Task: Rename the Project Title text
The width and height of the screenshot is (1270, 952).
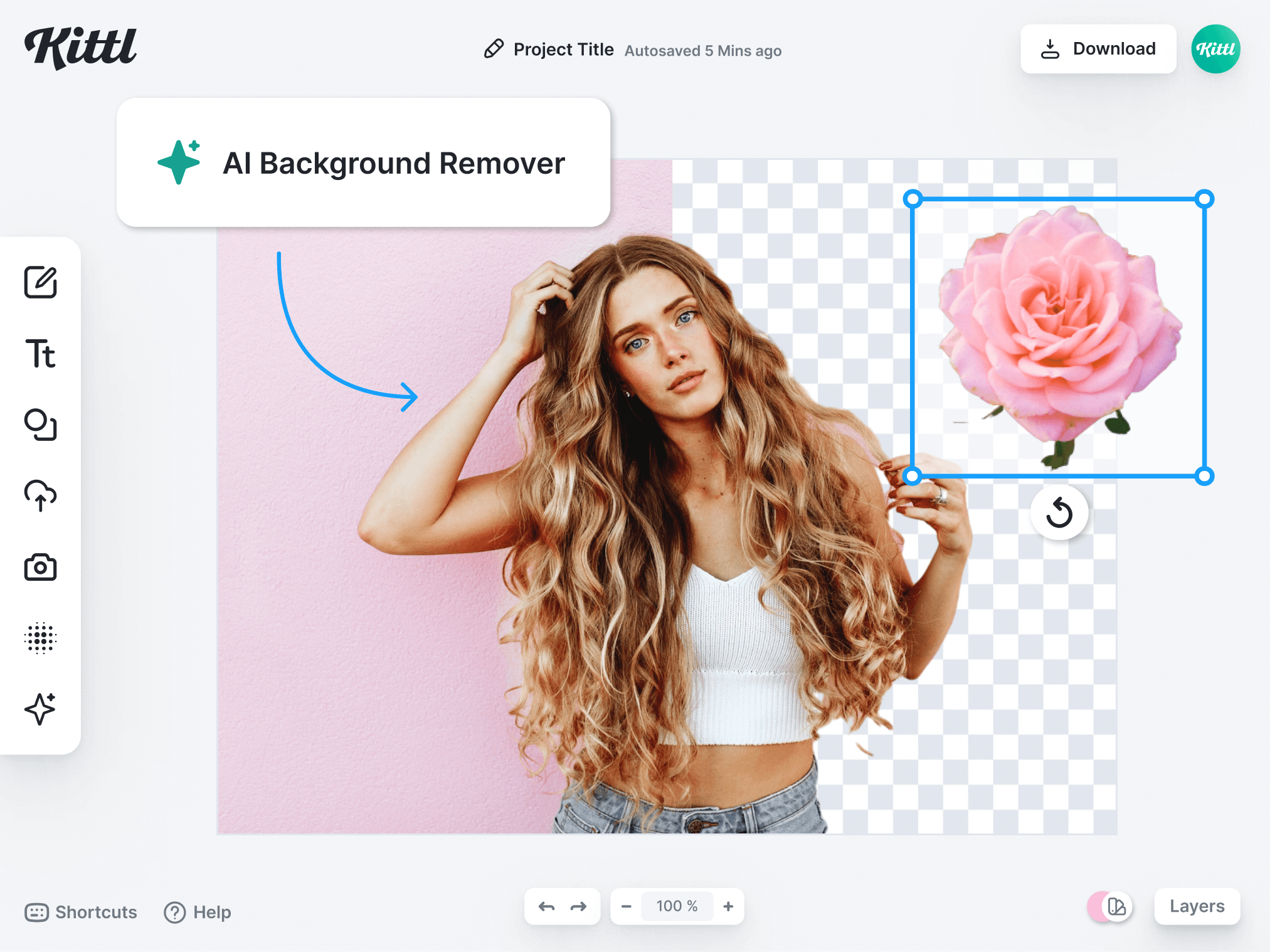Action: (x=563, y=50)
